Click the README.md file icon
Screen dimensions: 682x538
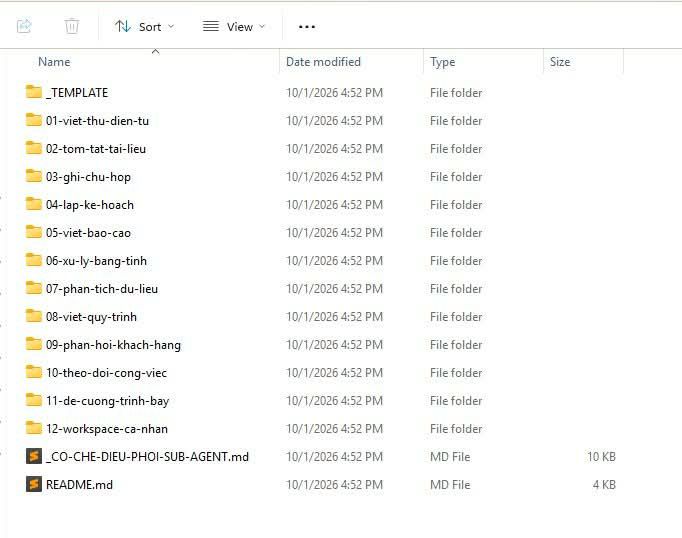pos(34,484)
